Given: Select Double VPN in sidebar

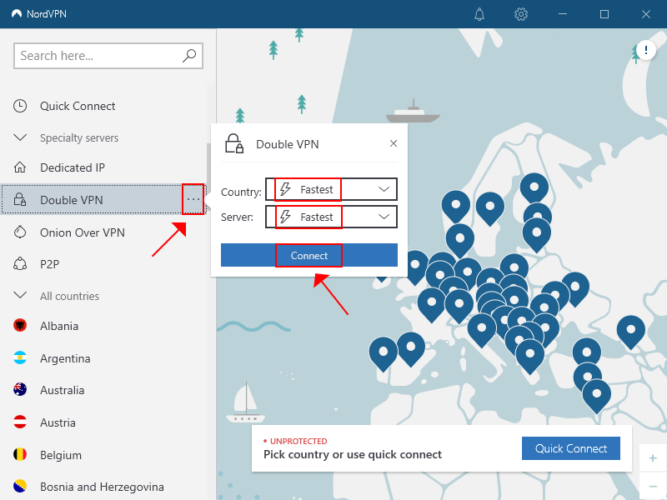Looking at the screenshot, I should coord(71,200).
